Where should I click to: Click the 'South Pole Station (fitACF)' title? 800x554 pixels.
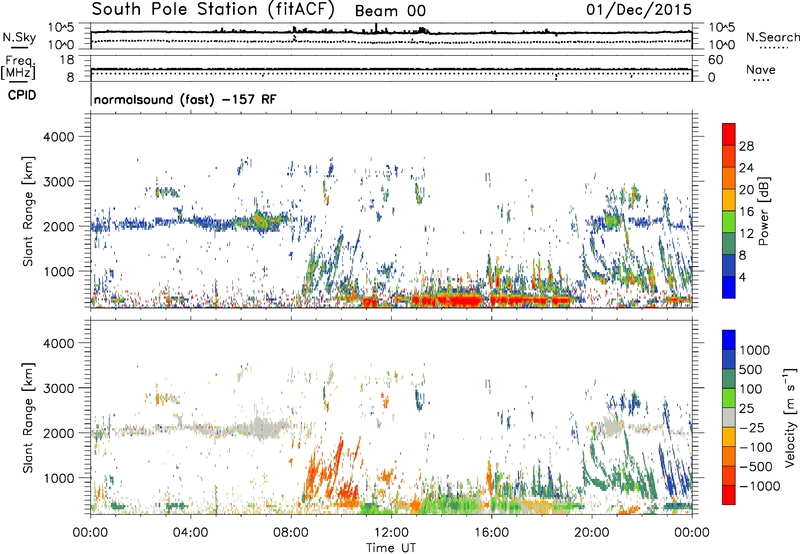pyautogui.click(x=213, y=10)
